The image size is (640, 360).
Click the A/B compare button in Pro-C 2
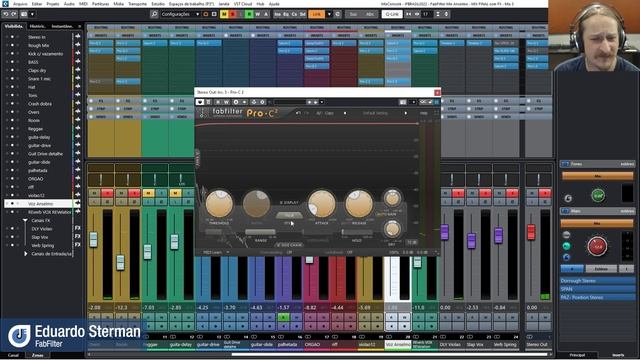coord(319,113)
